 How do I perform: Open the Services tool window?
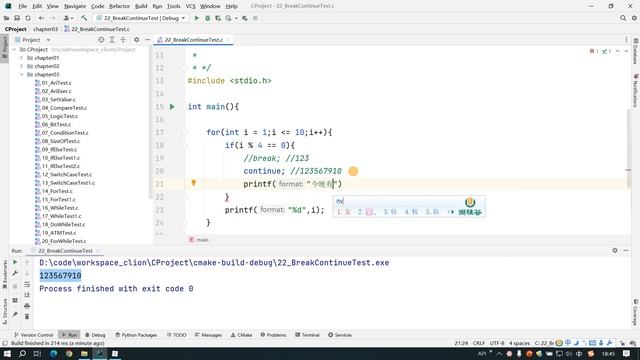pos(340,335)
